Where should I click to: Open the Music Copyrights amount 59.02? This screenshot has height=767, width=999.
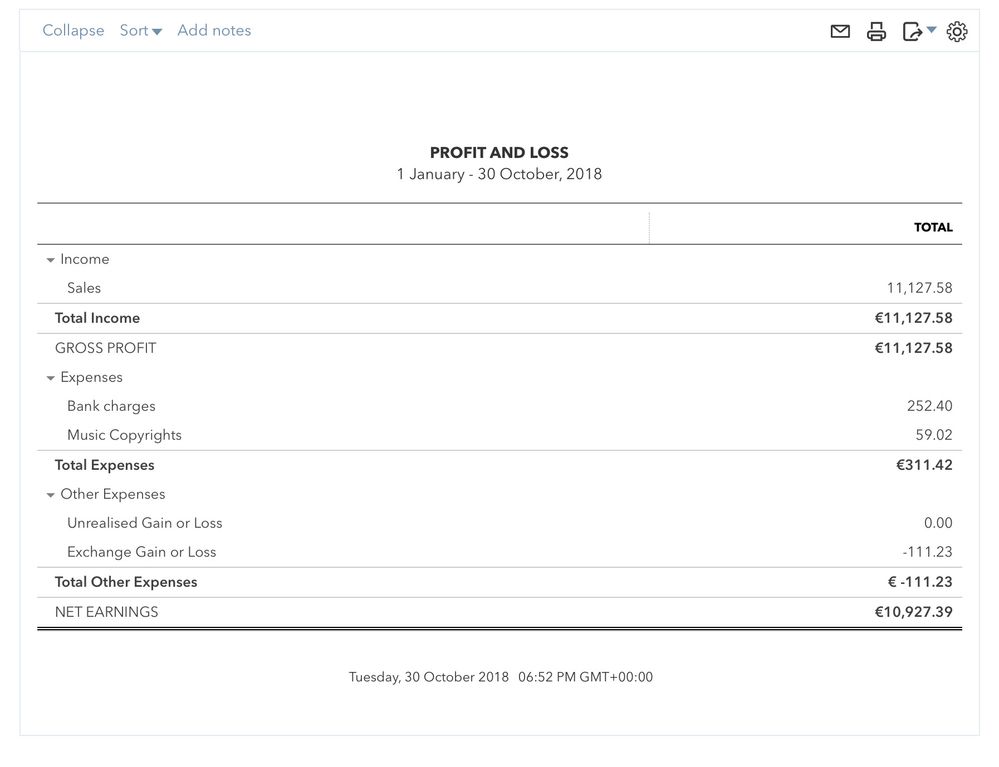(x=933, y=435)
